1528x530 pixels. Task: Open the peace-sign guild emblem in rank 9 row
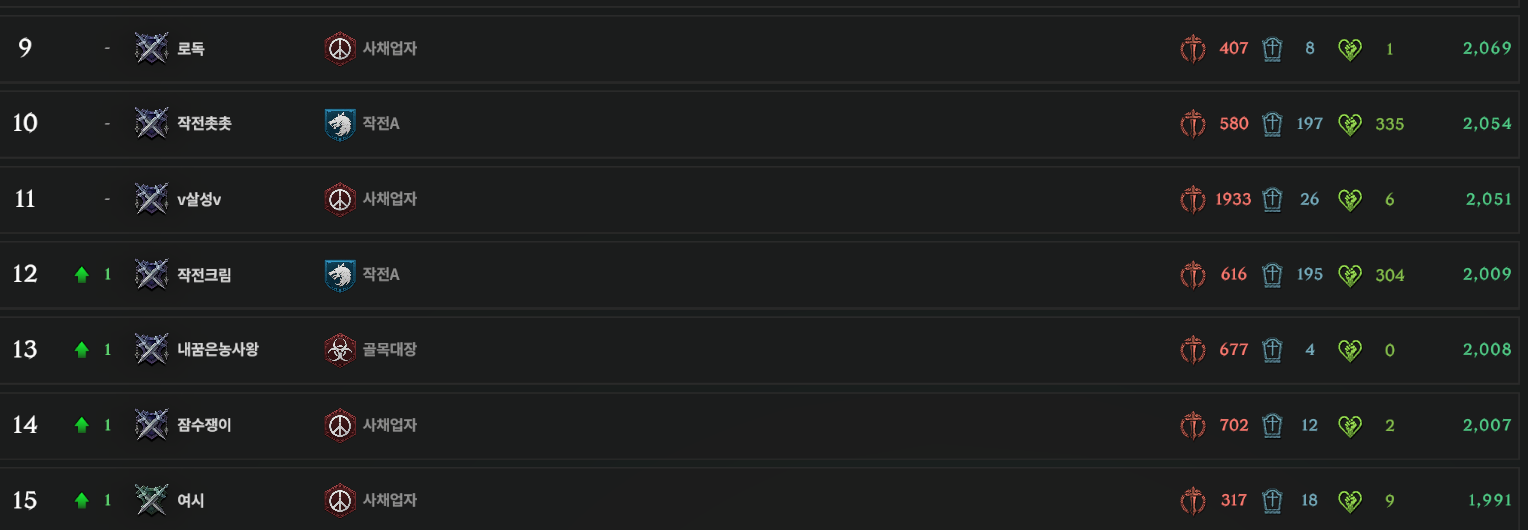(340, 48)
